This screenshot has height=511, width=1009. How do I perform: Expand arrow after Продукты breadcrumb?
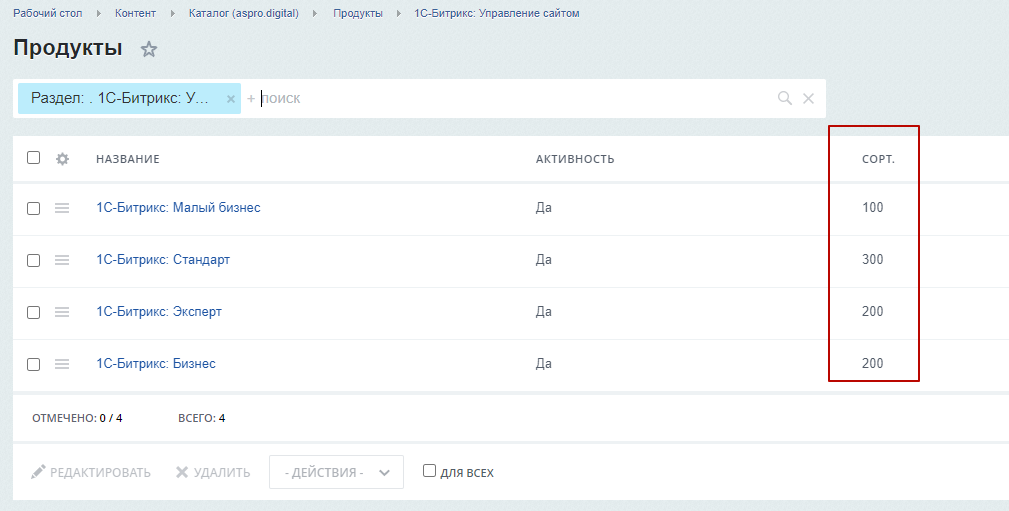(x=399, y=14)
